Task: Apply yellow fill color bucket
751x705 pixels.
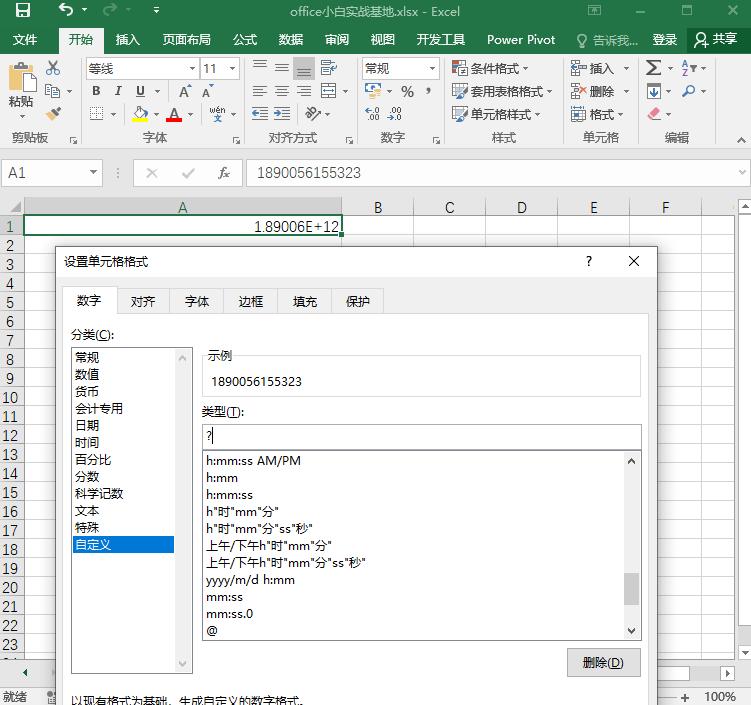Action: [140, 114]
